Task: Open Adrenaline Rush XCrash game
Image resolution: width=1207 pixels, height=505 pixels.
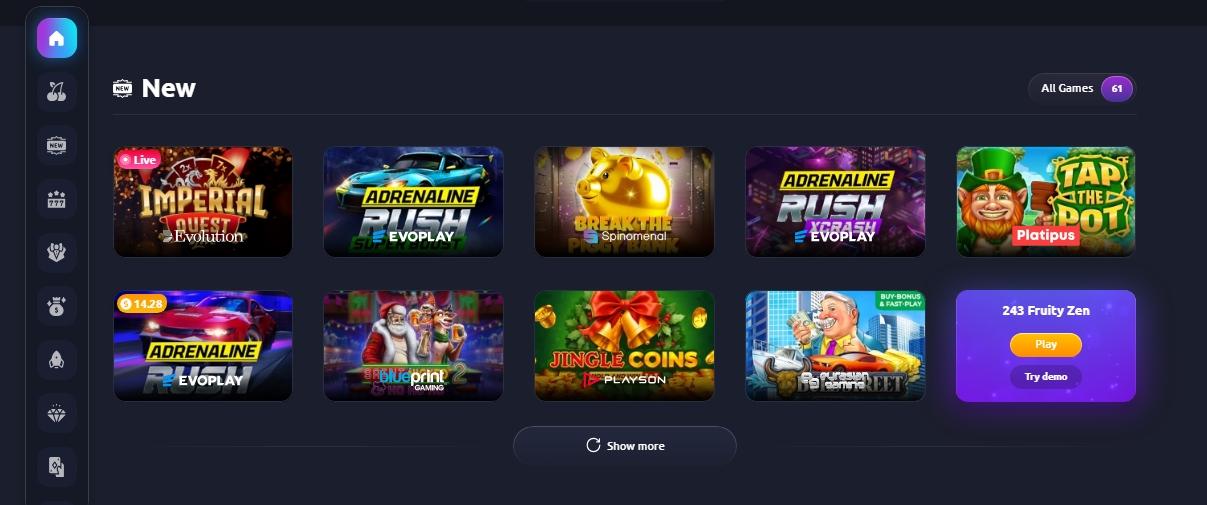Action: pos(835,202)
